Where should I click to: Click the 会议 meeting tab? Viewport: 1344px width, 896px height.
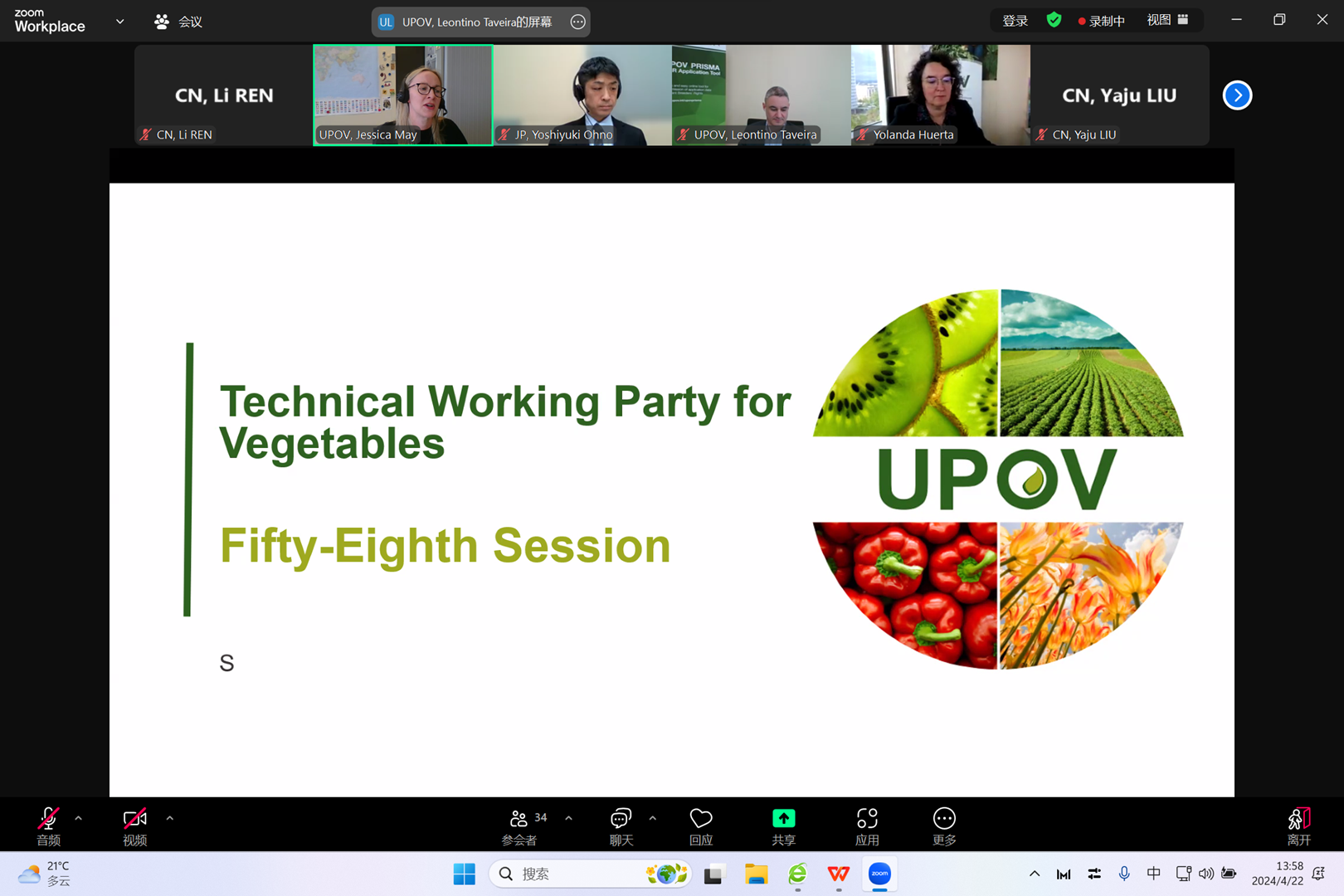179,22
